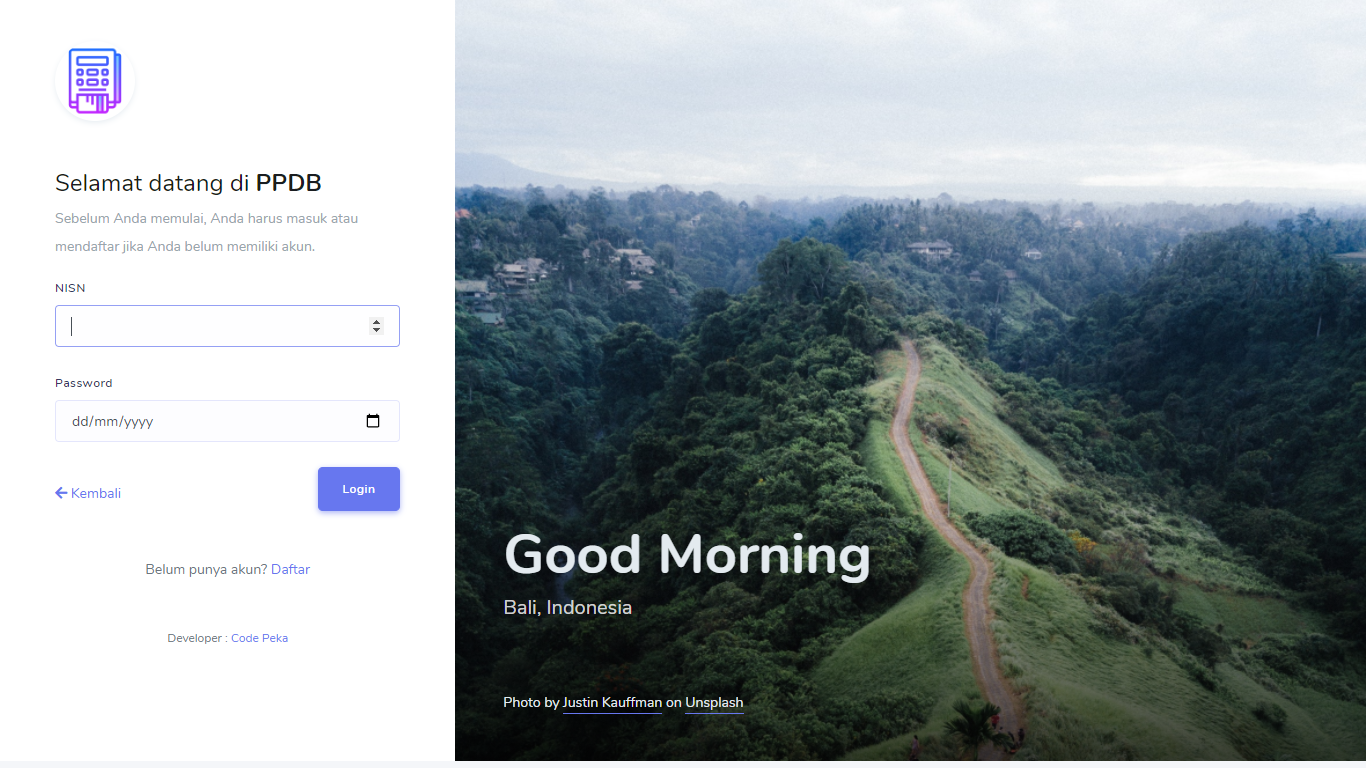Image resolution: width=1366 pixels, height=768 pixels.
Task: Click the NISN field label
Action: pos(70,288)
